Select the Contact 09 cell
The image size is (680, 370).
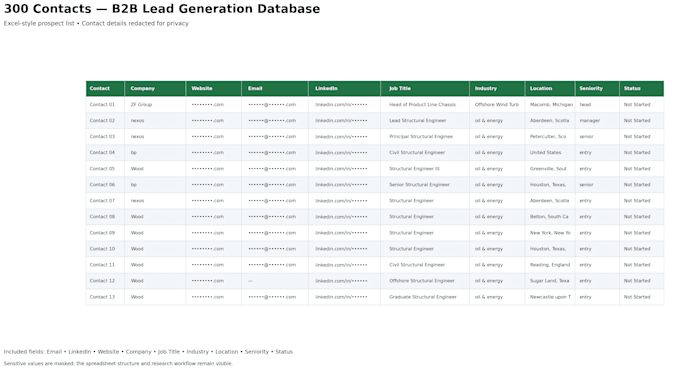click(x=105, y=233)
